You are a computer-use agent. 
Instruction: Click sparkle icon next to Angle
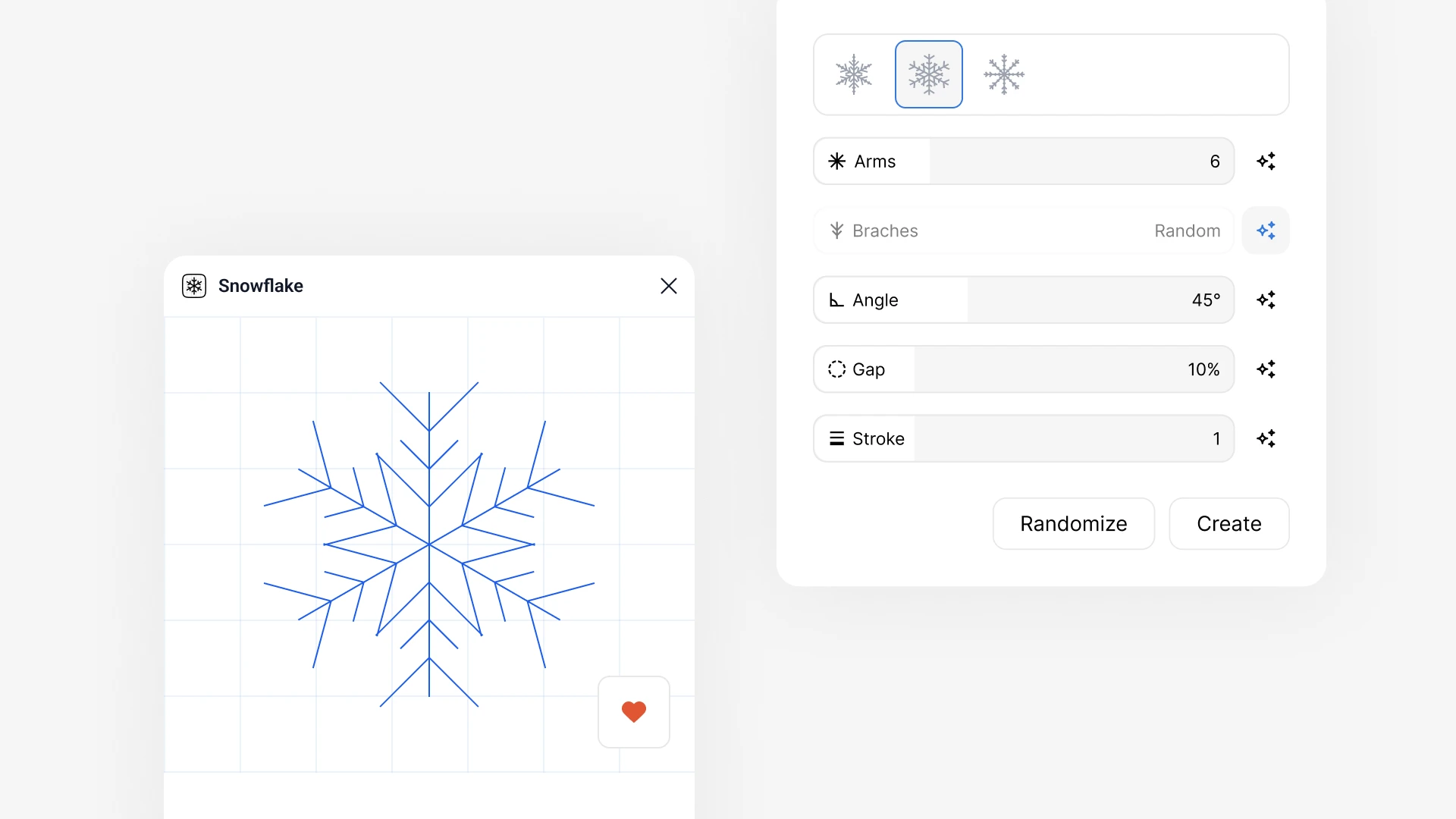pos(1266,300)
